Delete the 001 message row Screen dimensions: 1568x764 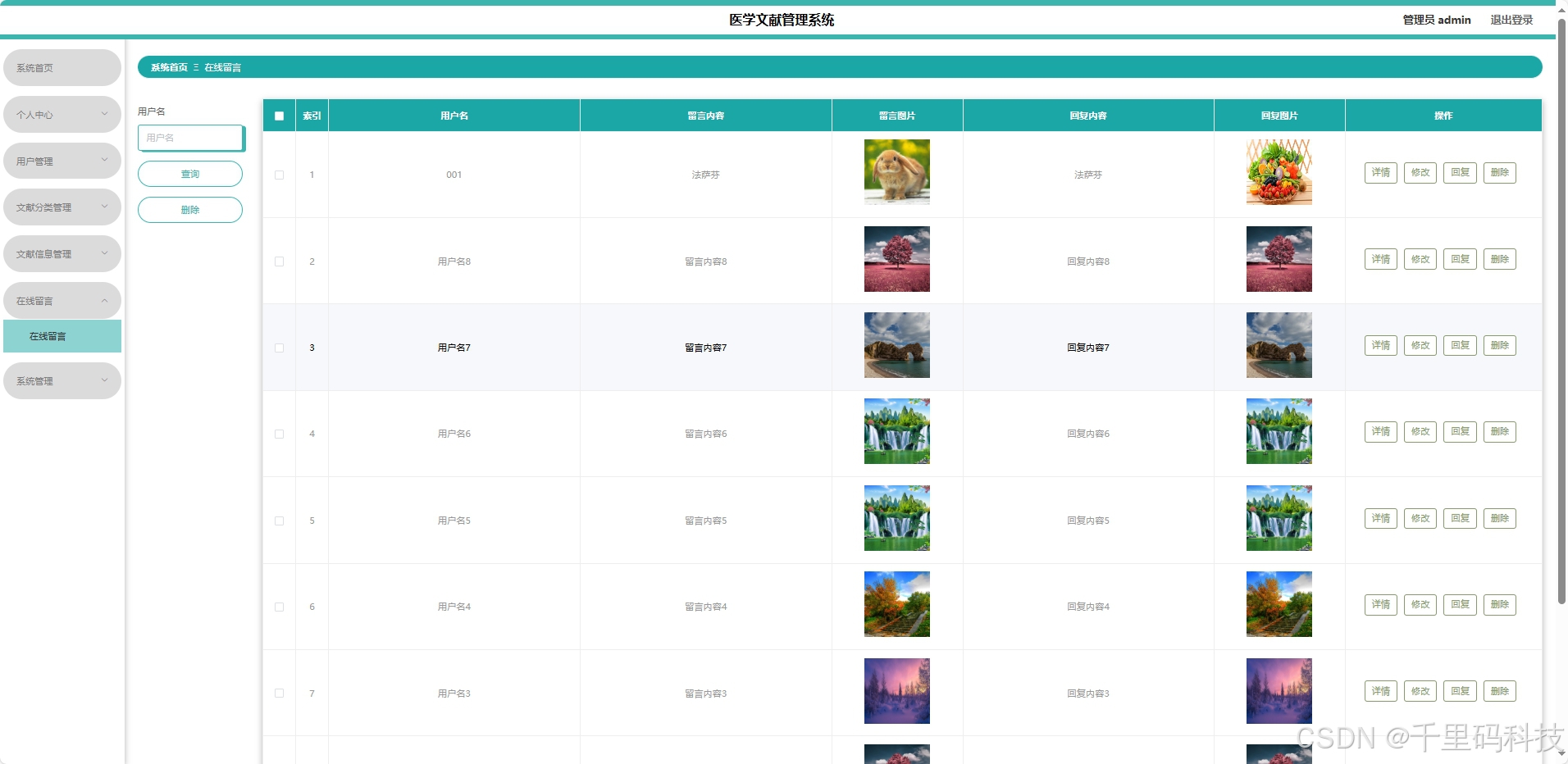(1500, 173)
